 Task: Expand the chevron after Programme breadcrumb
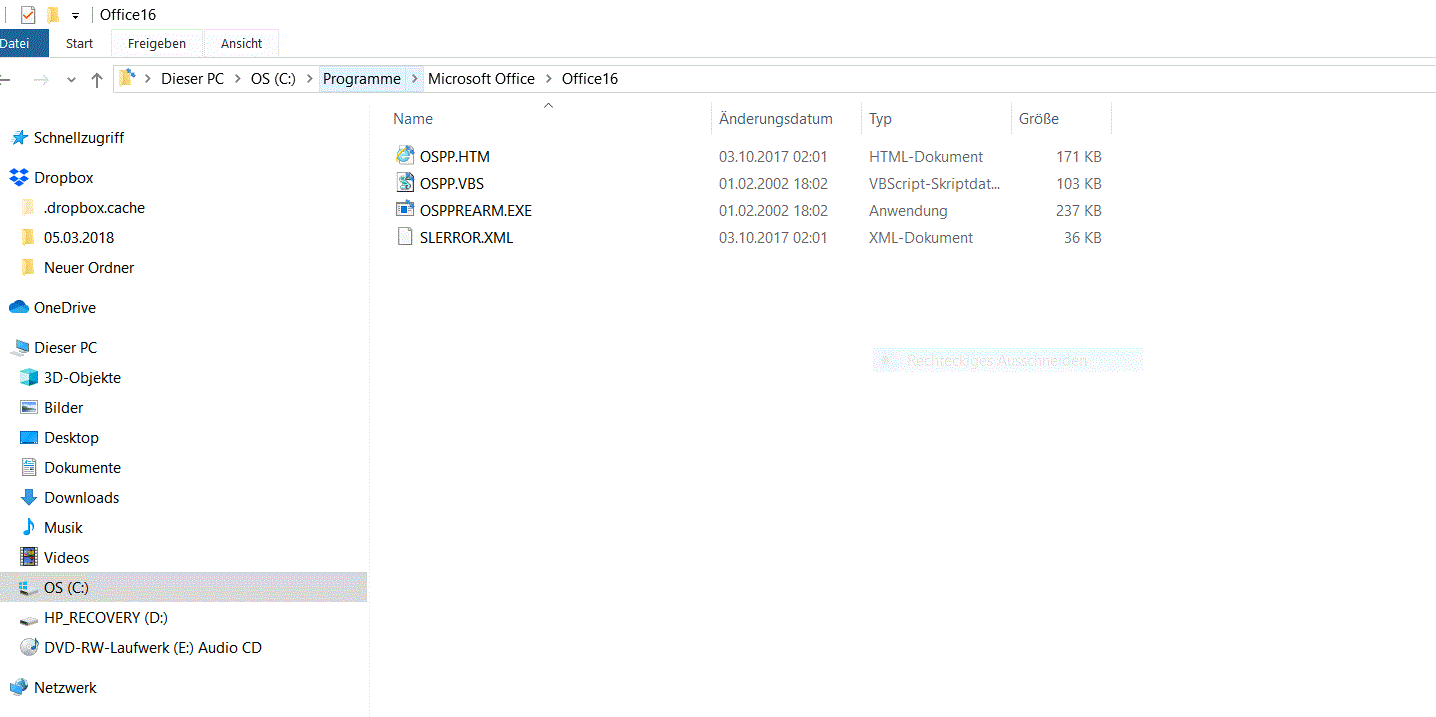click(x=415, y=79)
